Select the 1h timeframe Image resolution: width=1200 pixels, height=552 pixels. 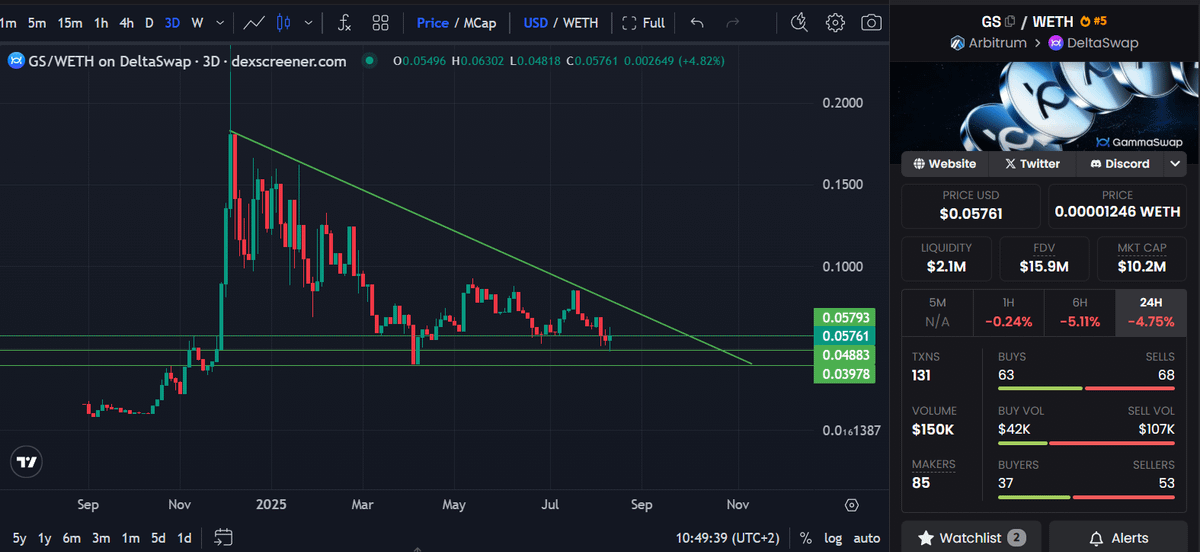pos(101,22)
